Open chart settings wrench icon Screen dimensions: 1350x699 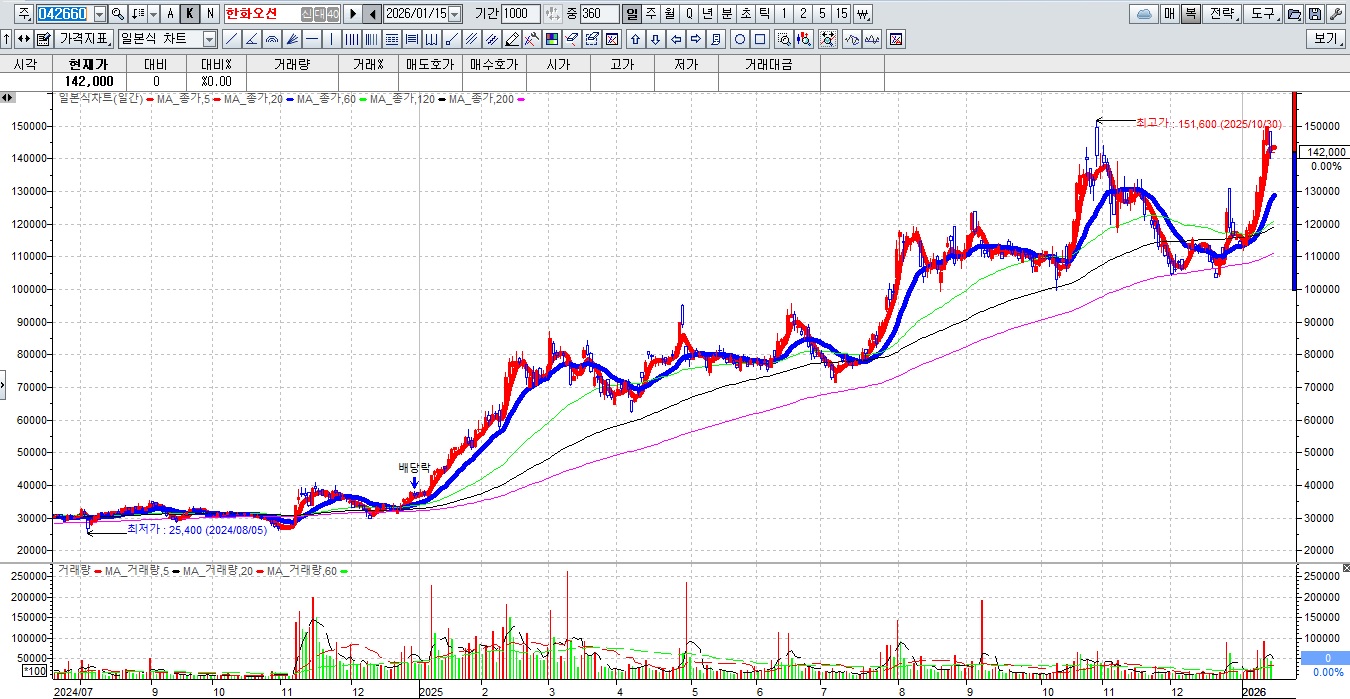coord(1336,14)
